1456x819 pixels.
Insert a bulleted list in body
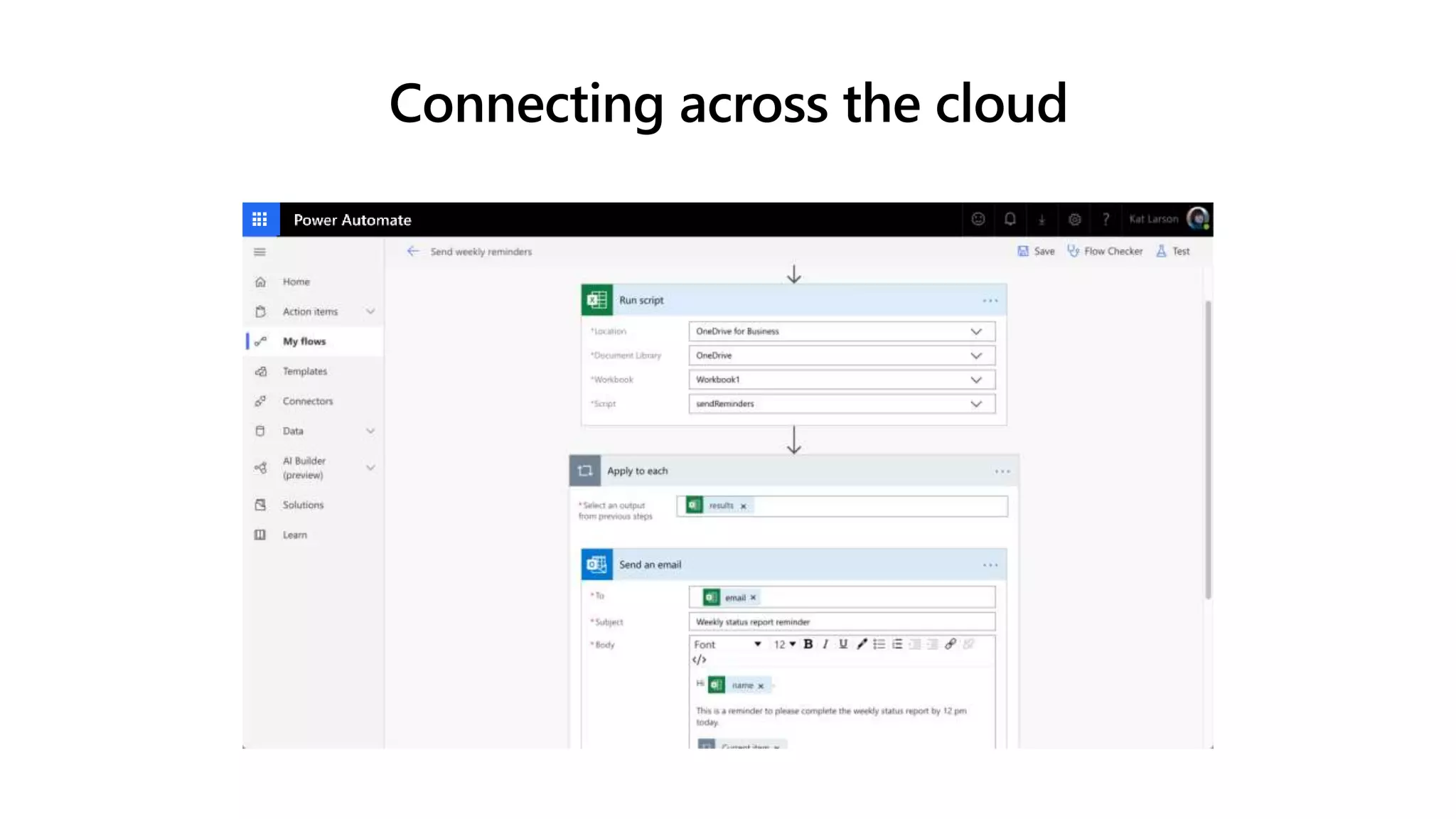pyautogui.click(x=879, y=644)
